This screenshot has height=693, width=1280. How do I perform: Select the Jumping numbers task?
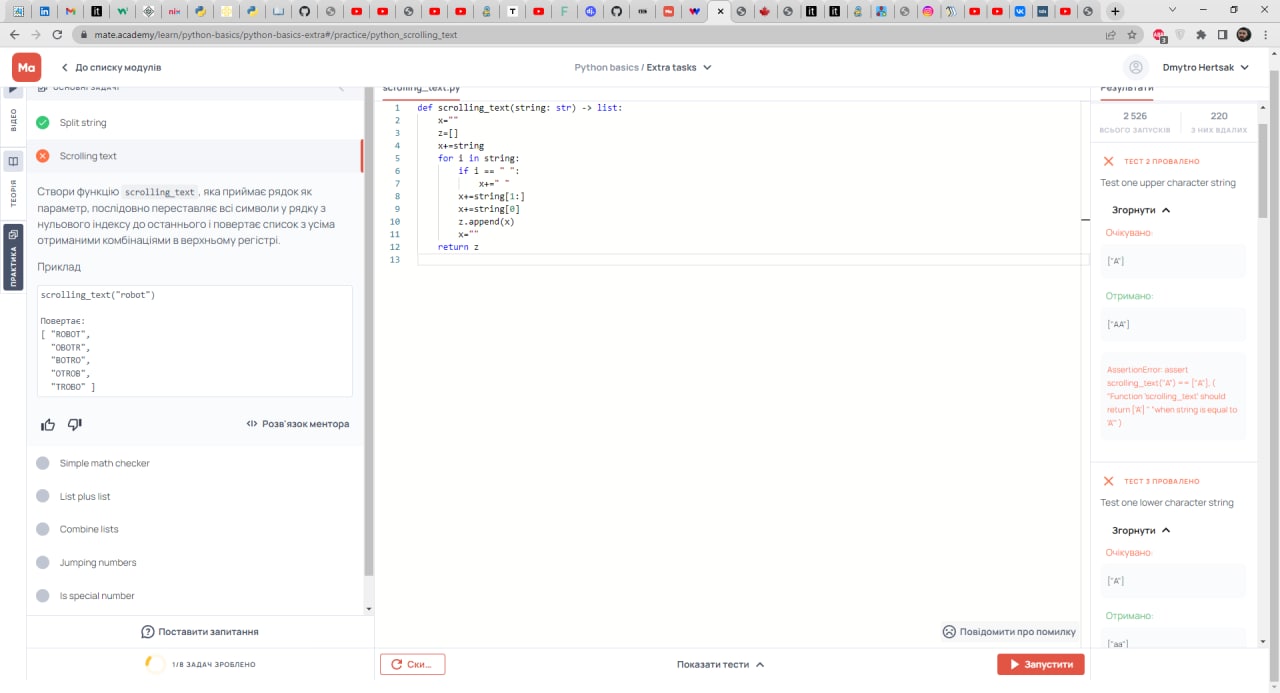[x=98, y=562]
